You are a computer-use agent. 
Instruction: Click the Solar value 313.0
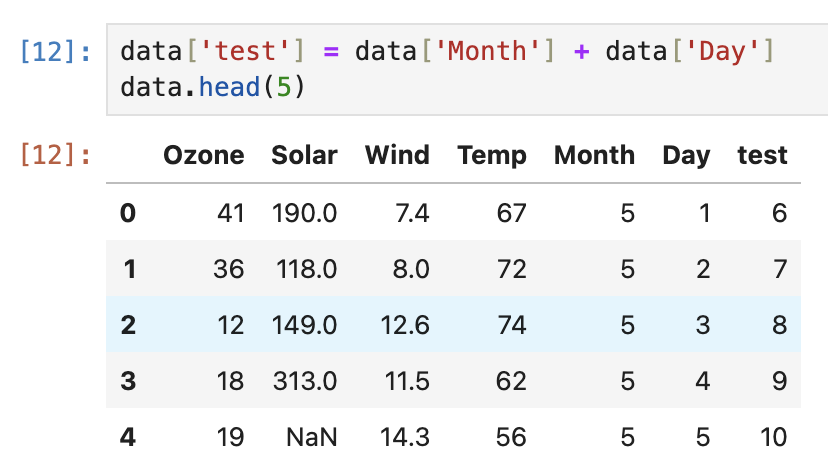[x=305, y=381]
